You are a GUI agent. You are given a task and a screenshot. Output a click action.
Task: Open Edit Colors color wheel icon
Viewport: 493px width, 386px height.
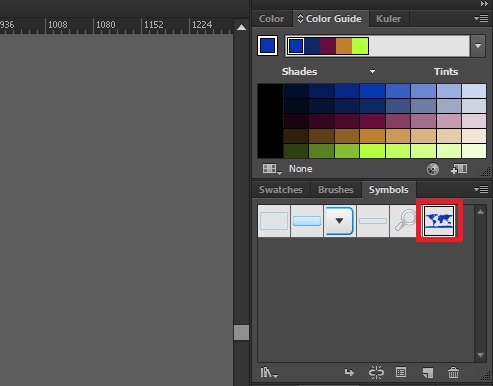pyautogui.click(x=433, y=169)
